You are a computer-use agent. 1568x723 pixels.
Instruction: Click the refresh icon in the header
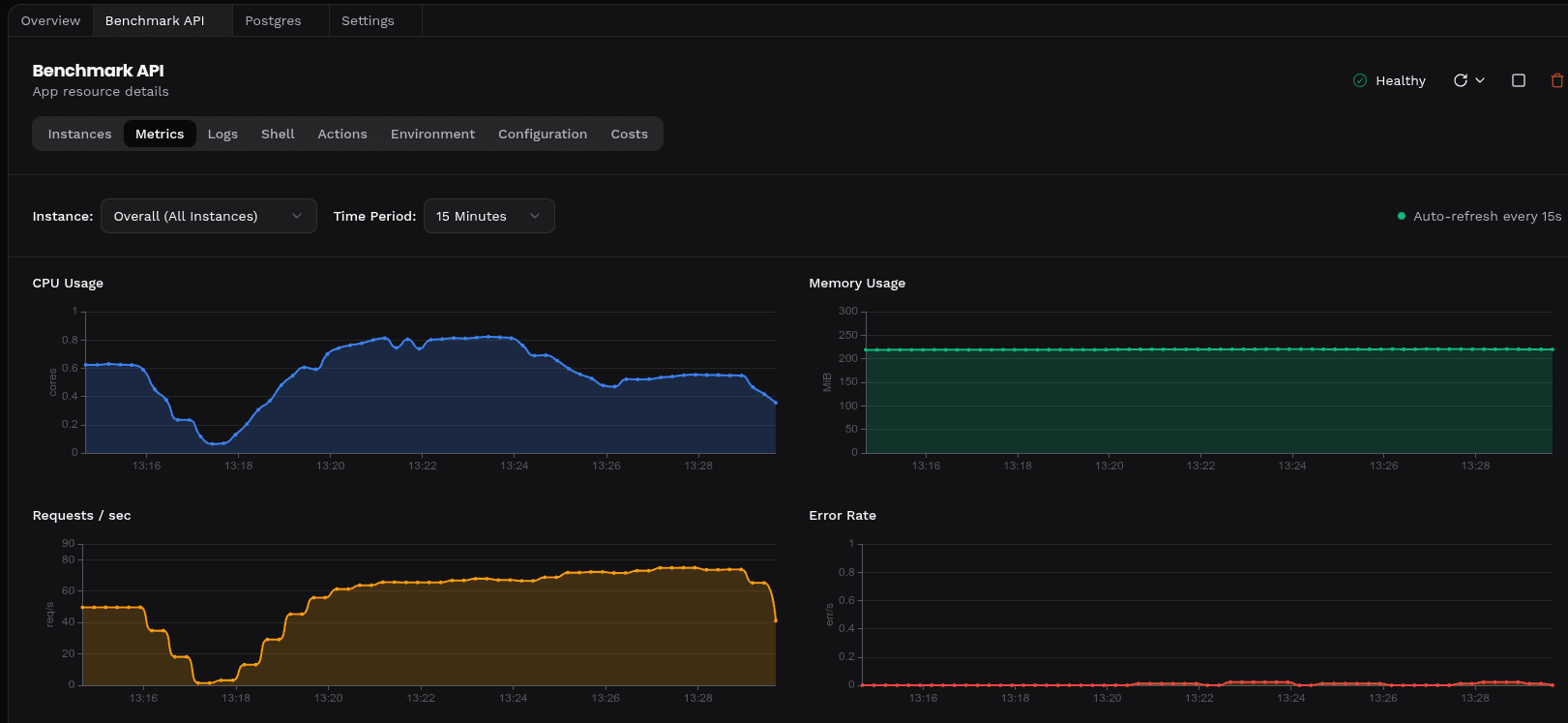1461,80
